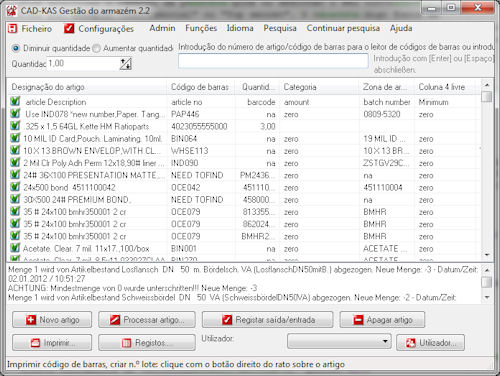
Task: Click the Registar saída/entrada button
Action: pyautogui.click(x=268, y=320)
